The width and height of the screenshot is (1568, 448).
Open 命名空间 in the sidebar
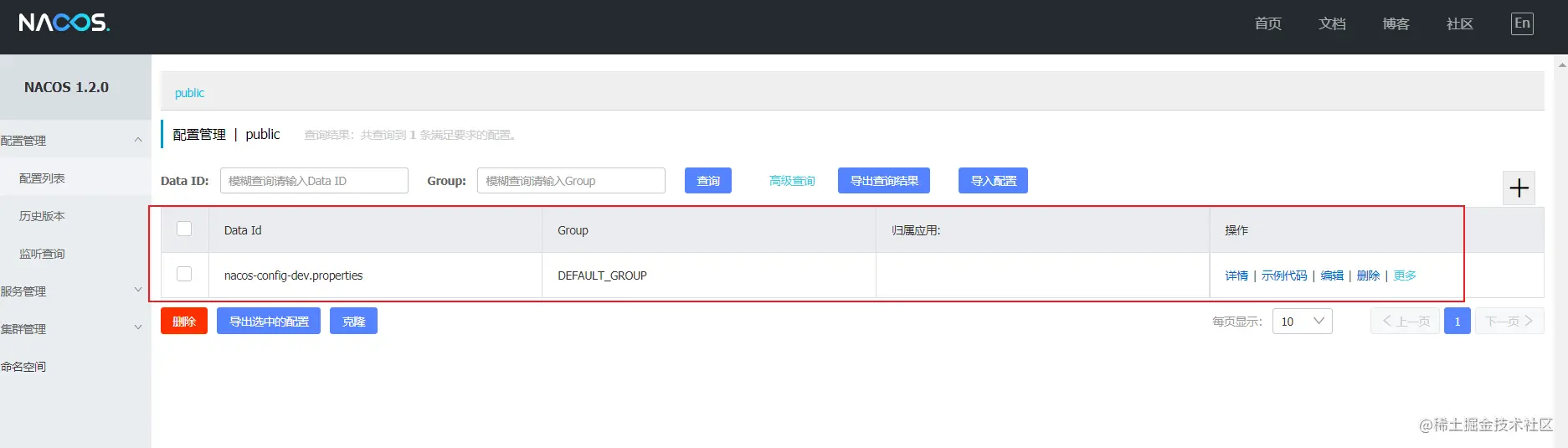[x=23, y=367]
